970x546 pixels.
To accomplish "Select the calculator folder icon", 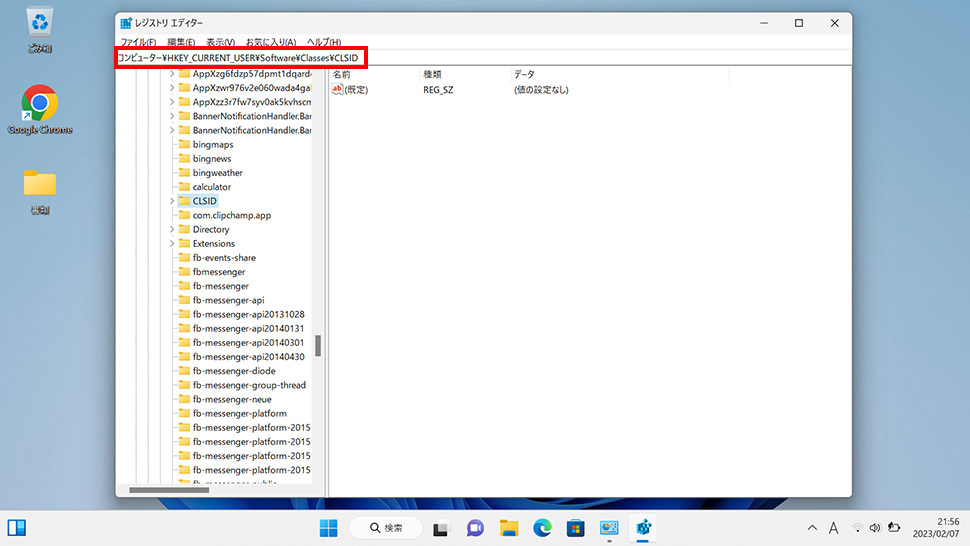I will point(184,187).
